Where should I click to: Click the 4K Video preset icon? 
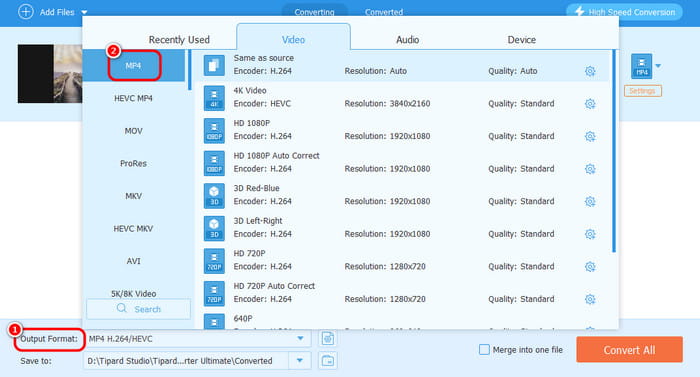coord(214,98)
